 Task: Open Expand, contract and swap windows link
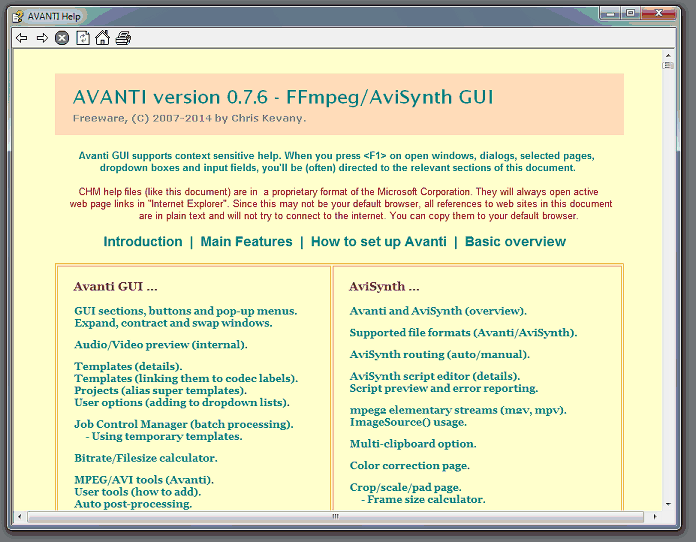tap(173, 323)
